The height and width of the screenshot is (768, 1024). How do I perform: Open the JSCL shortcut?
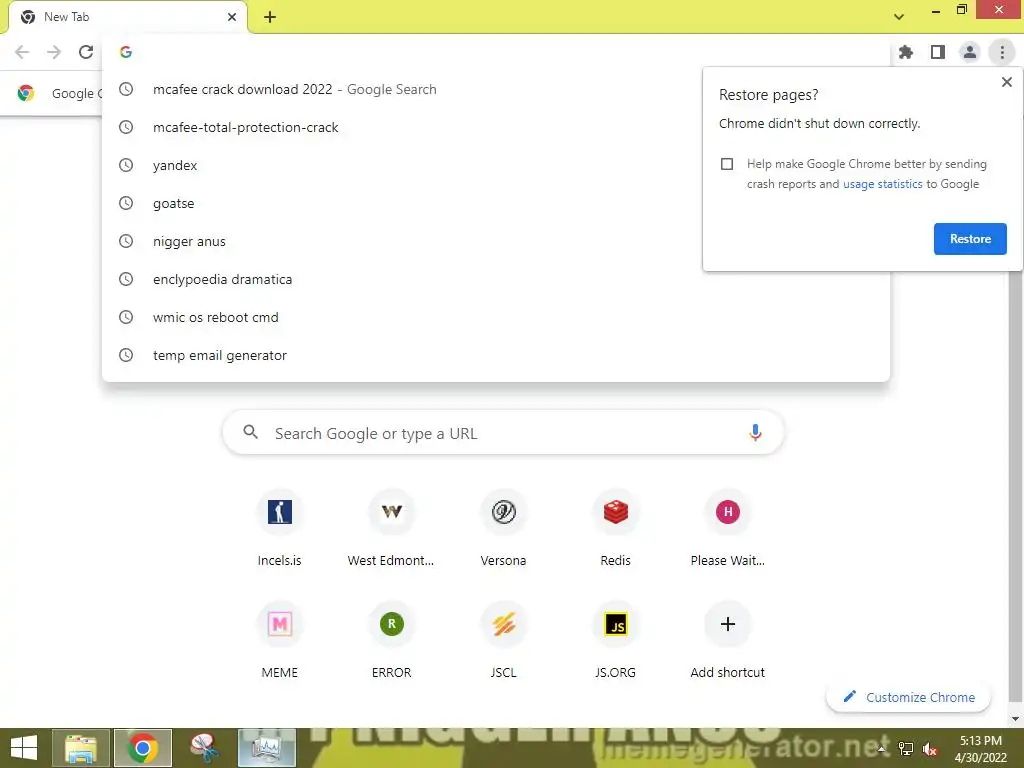coord(504,641)
